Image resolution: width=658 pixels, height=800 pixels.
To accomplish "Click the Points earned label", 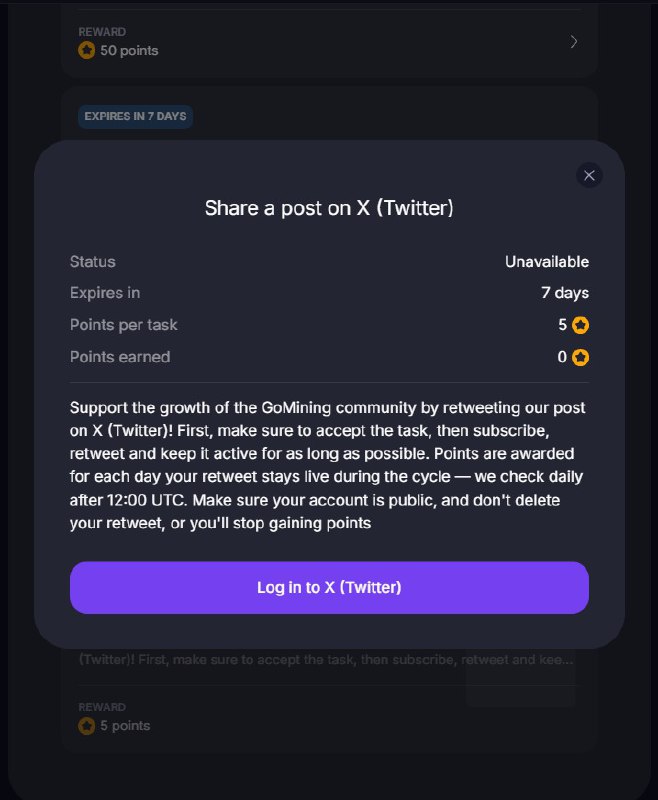I will 120,357.
